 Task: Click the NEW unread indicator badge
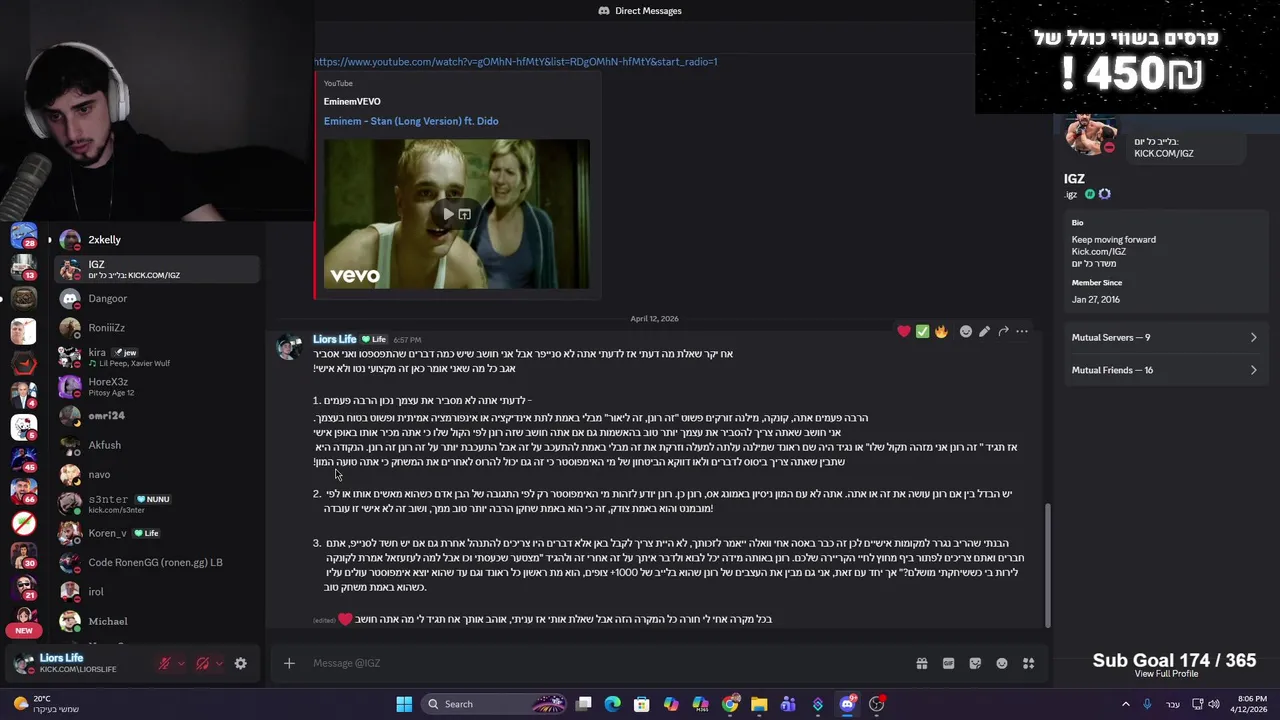coord(24,631)
